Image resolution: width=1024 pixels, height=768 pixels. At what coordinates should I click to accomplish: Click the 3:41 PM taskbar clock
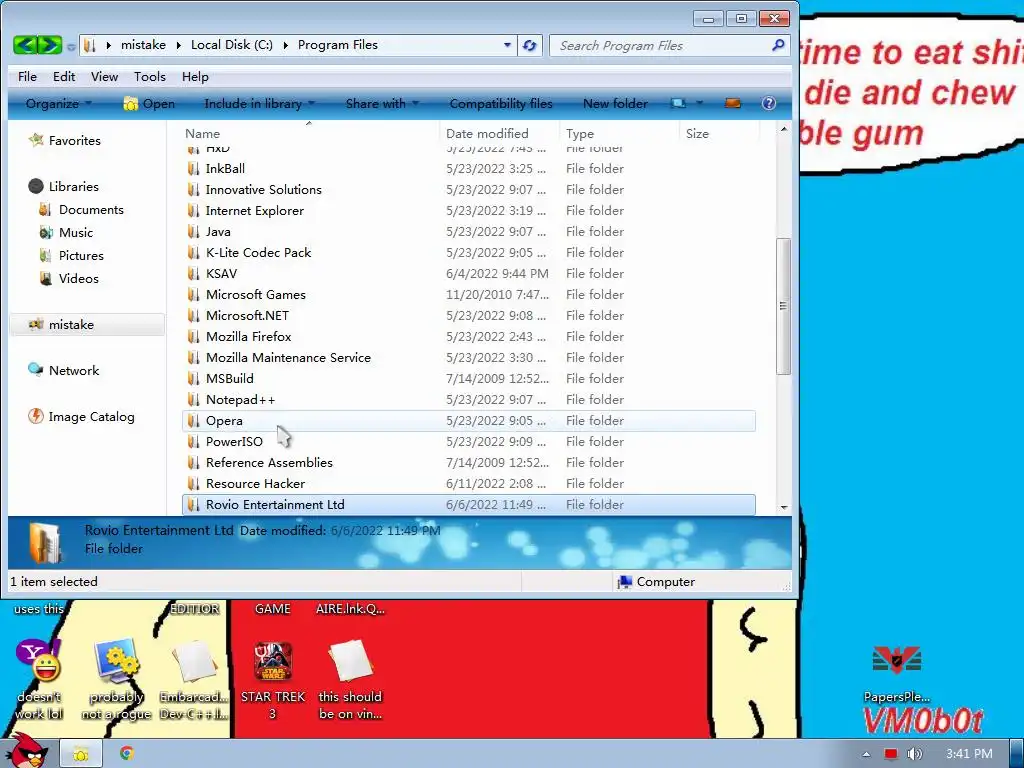coord(969,754)
